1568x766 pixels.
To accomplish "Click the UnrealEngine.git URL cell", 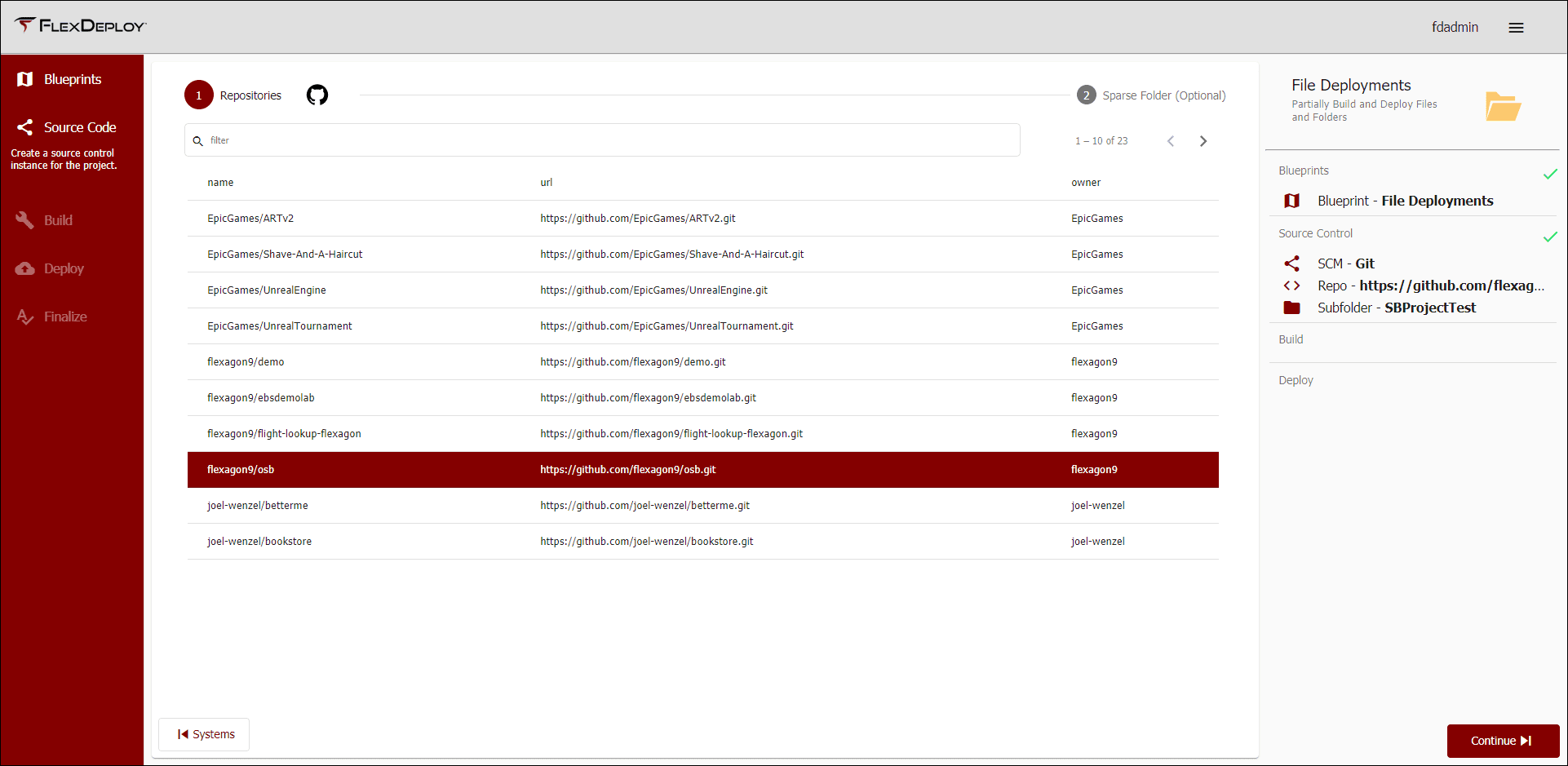I will coord(653,290).
